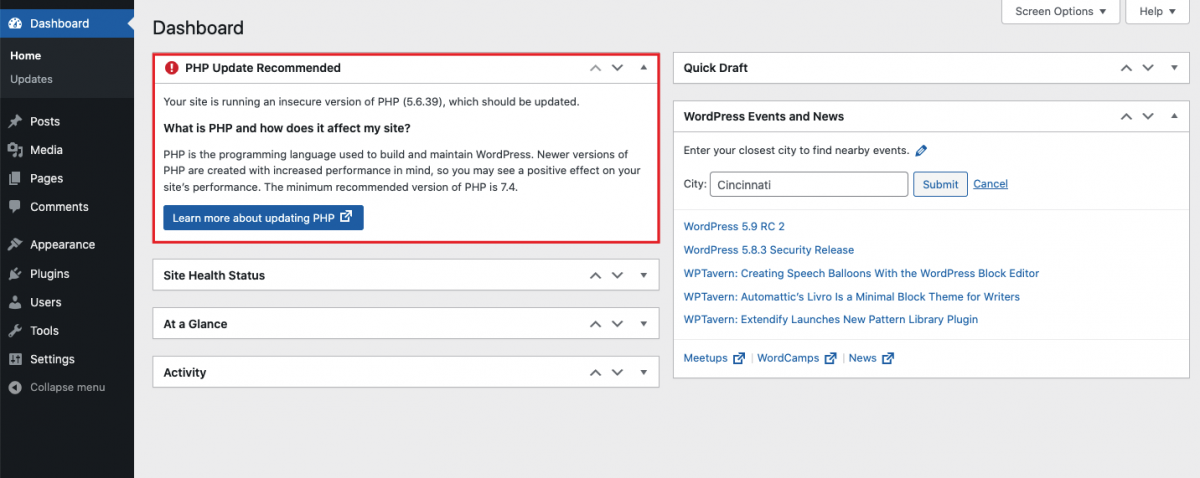Screen dimensions: 1200x478
Task: Click Learn more about updating PHP button
Action: click(x=263, y=217)
